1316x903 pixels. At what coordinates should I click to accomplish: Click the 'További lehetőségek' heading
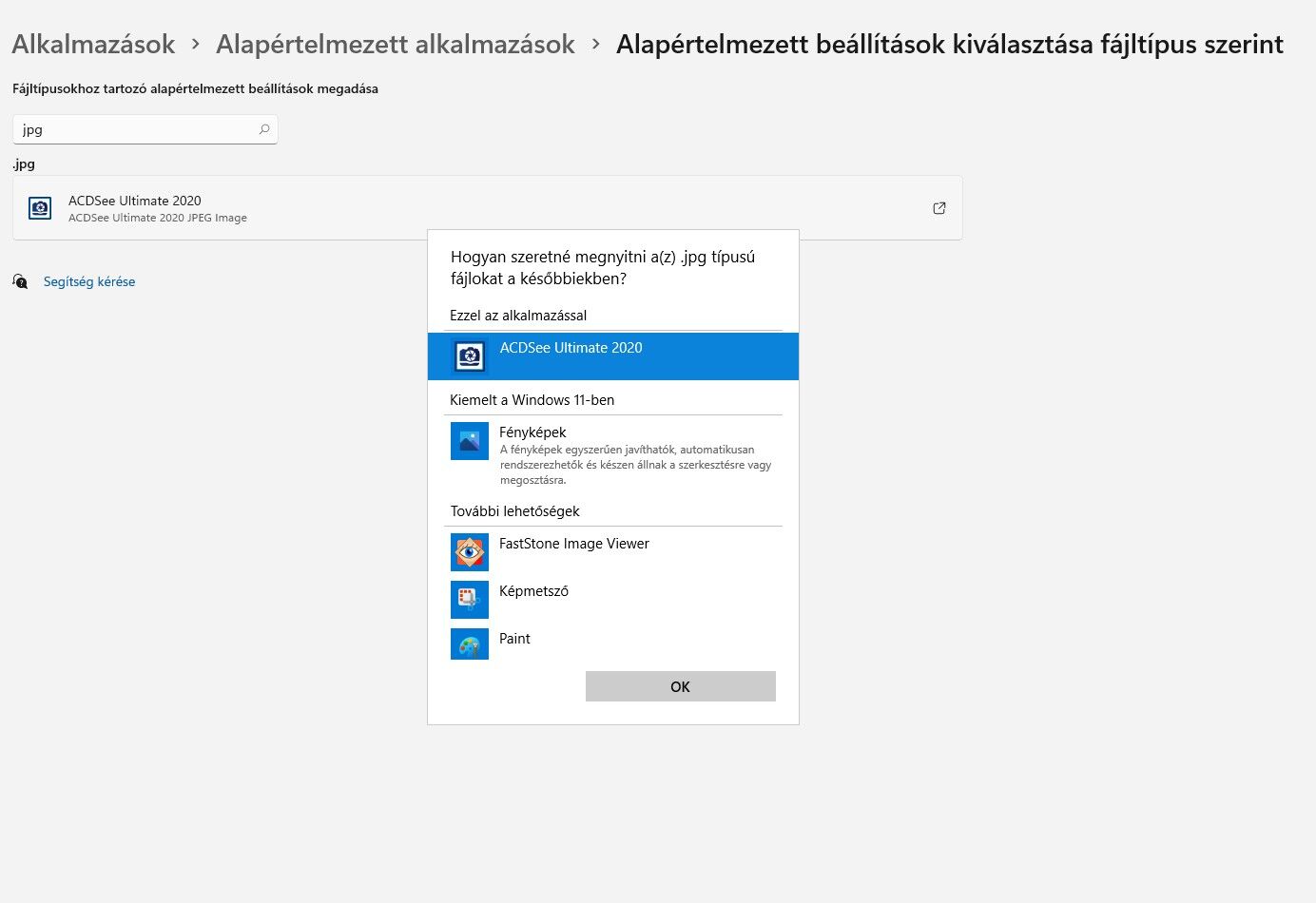[x=515, y=511]
